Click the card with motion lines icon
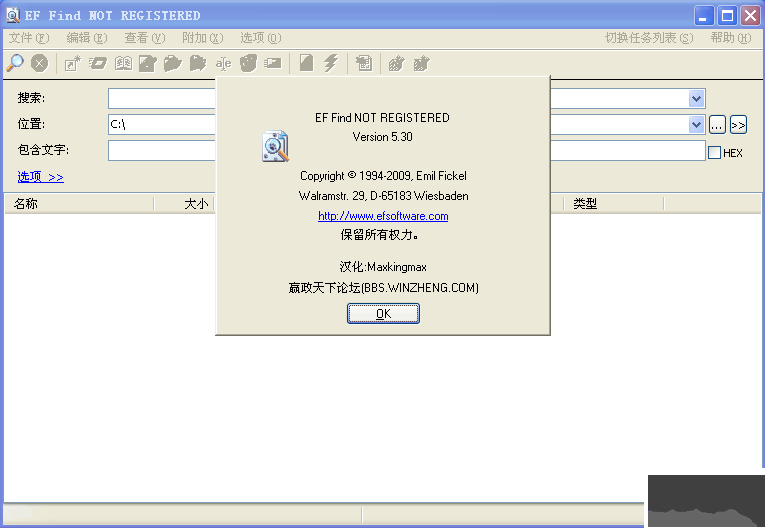765x528 pixels. coord(273,63)
